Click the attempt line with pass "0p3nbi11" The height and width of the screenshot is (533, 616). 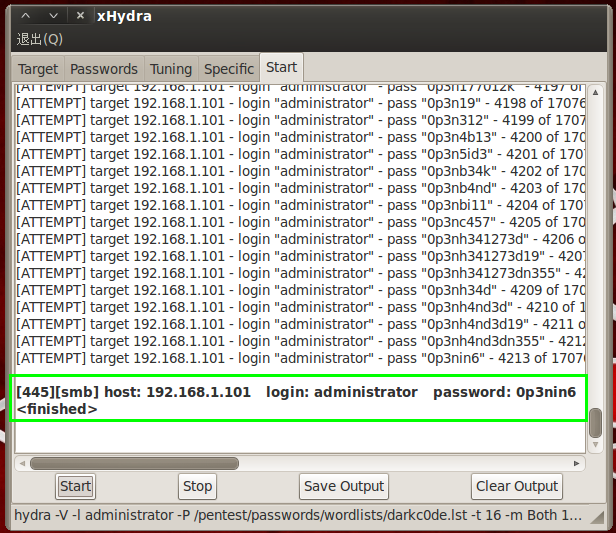coord(301,205)
